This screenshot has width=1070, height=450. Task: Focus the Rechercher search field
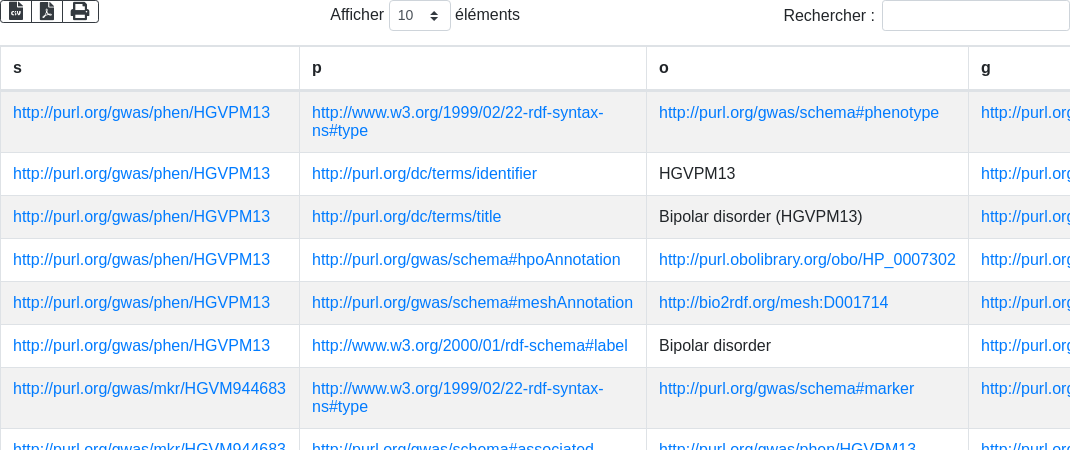tap(976, 15)
